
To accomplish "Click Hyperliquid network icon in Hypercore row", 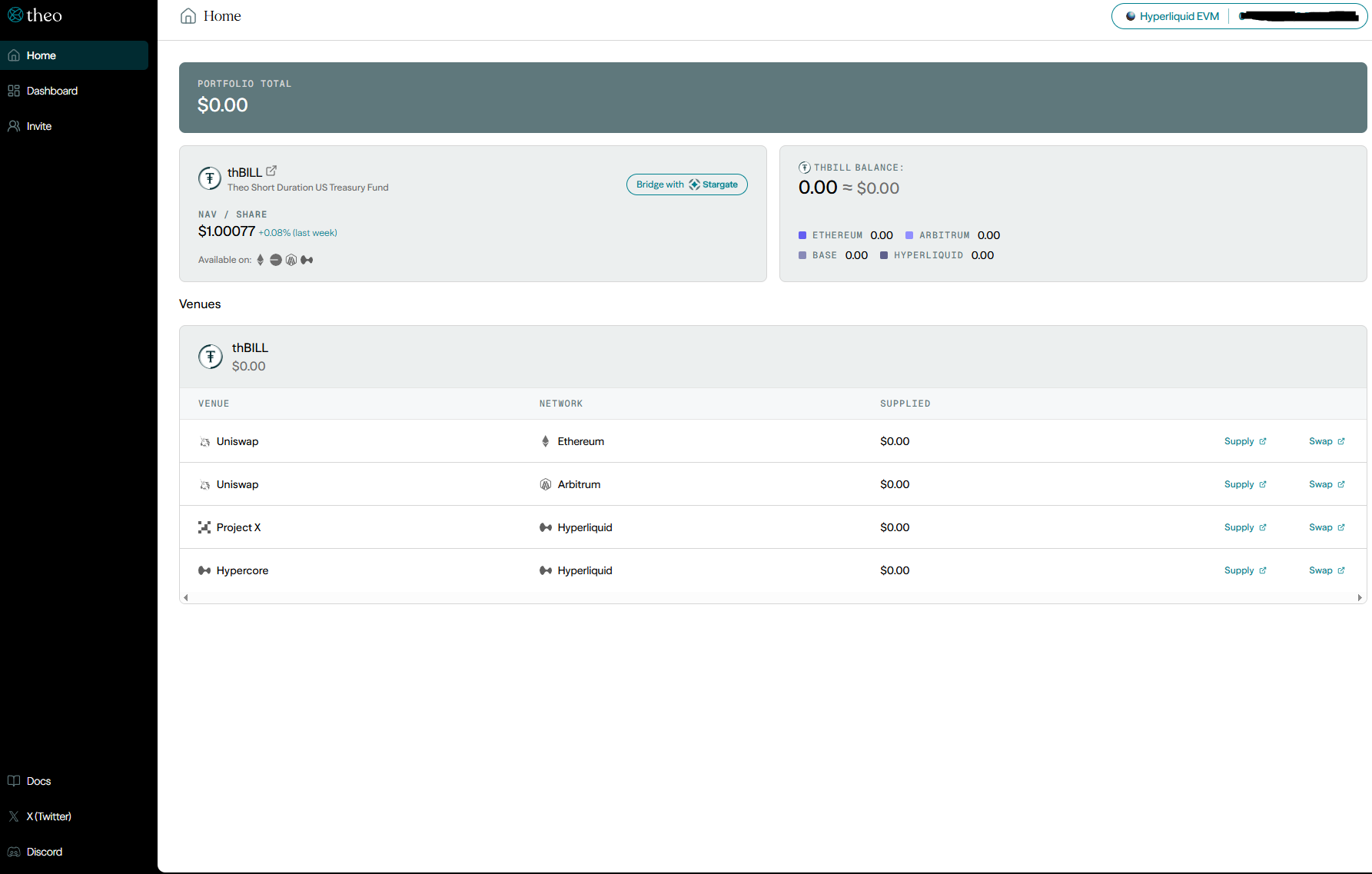I will point(546,570).
